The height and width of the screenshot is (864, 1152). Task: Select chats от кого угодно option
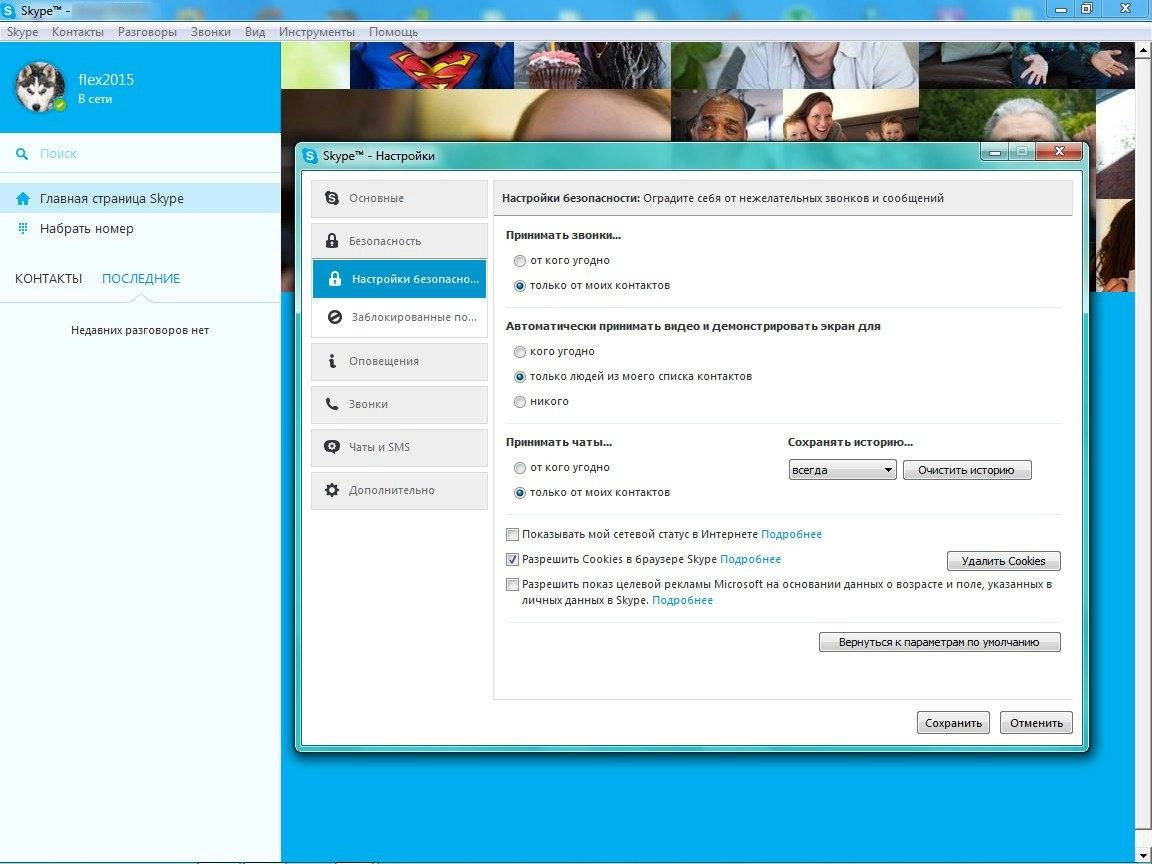[520, 468]
